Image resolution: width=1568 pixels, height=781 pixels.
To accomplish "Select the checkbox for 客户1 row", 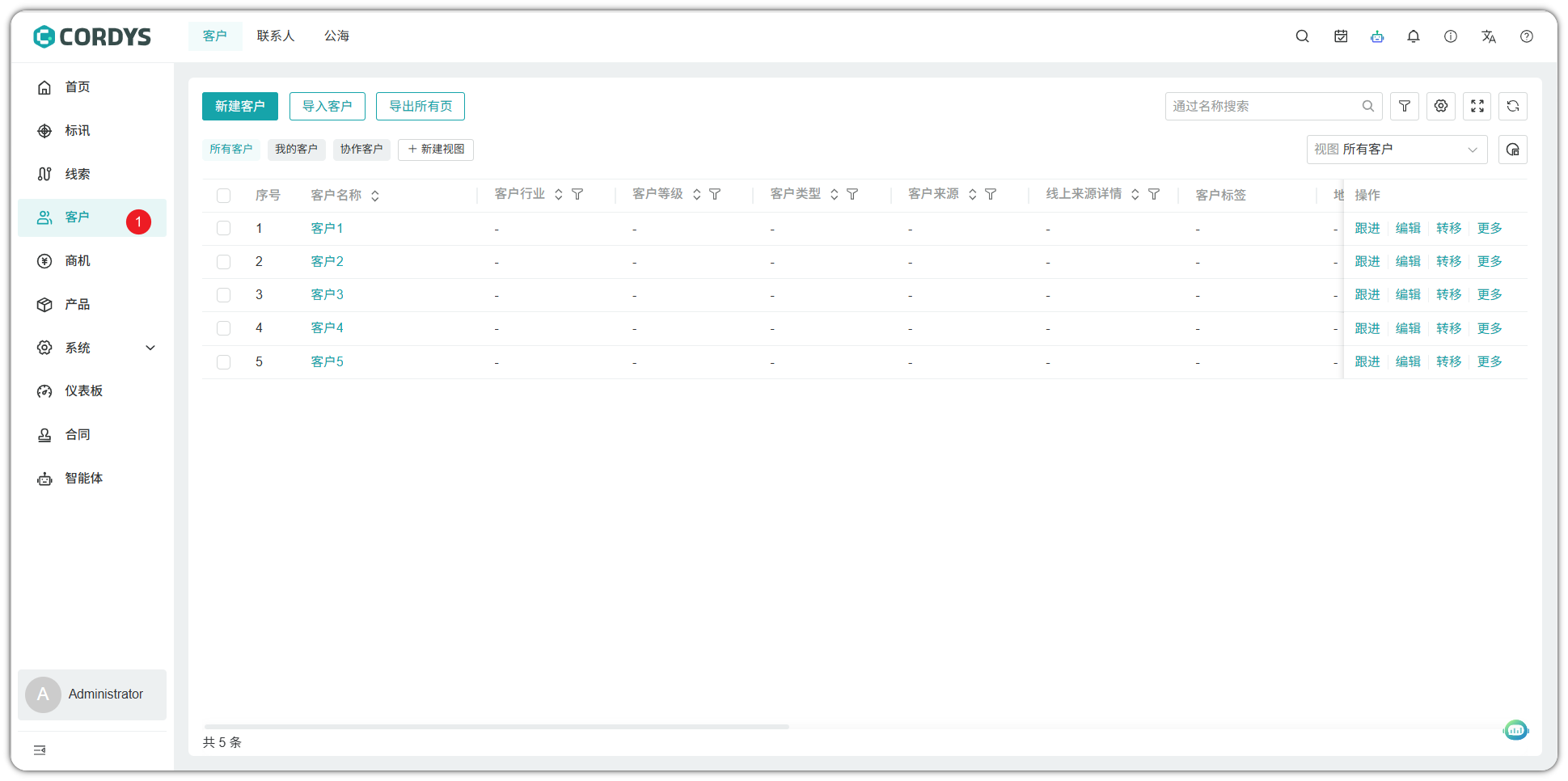I will click(x=224, y=229).
